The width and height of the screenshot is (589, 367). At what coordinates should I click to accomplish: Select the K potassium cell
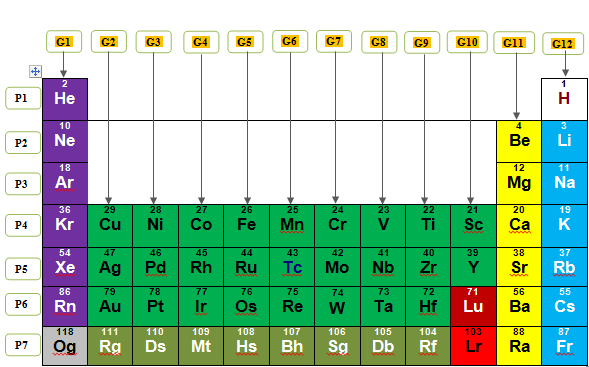pyautogui.click(x=565, y=226)
